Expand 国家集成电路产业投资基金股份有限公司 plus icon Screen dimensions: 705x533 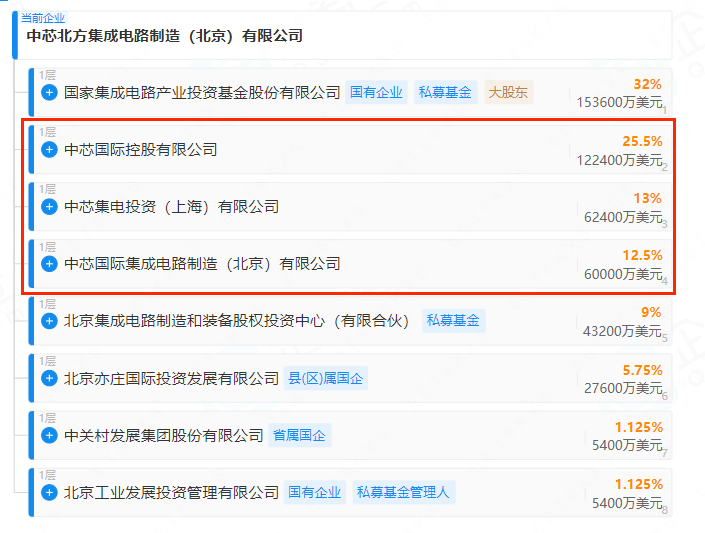coord(49,93)
